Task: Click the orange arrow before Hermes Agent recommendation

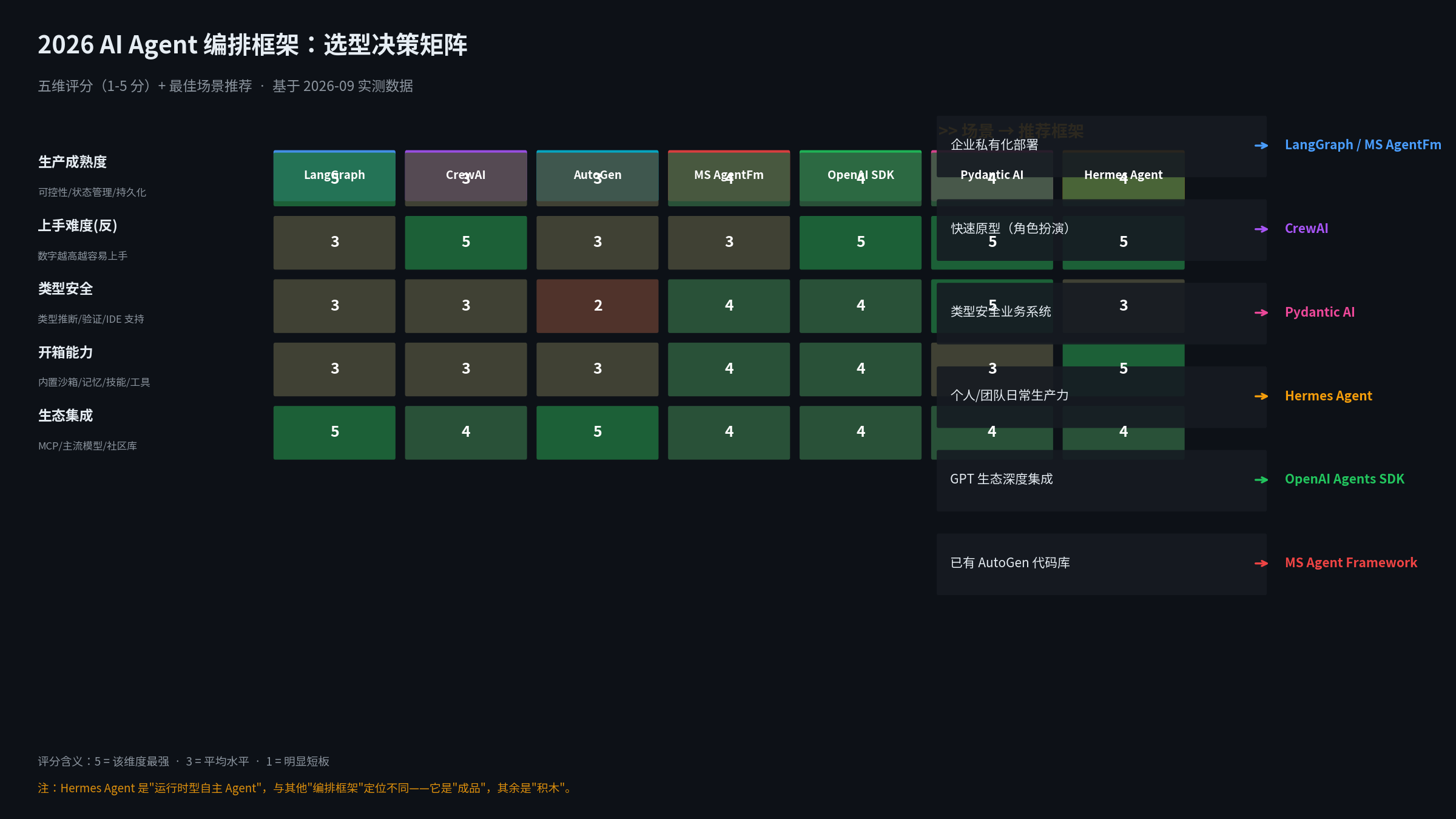Action: pyautogui.click(x=1261, y=396)
